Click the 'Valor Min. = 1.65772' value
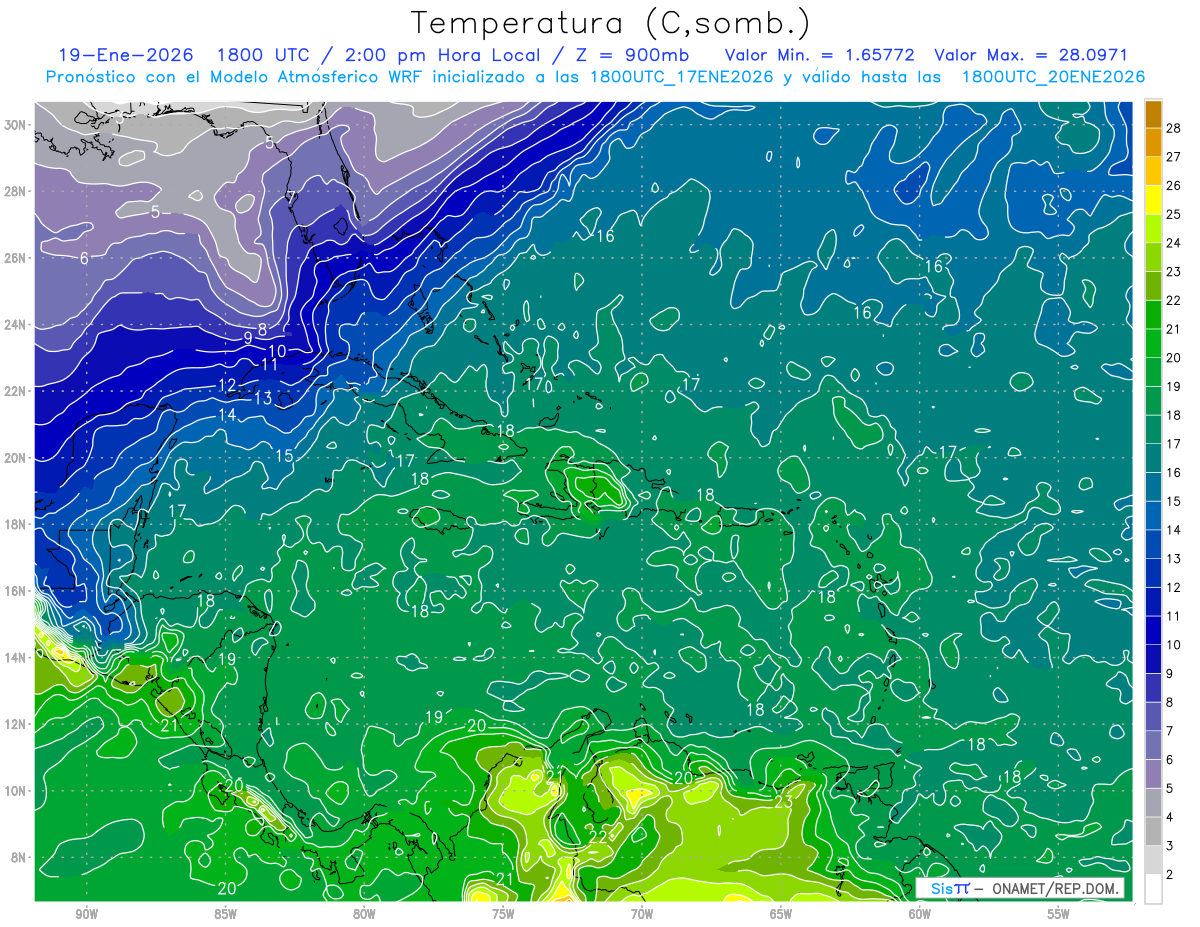This screenshot has height=927, width=1200. click(820, 55)
